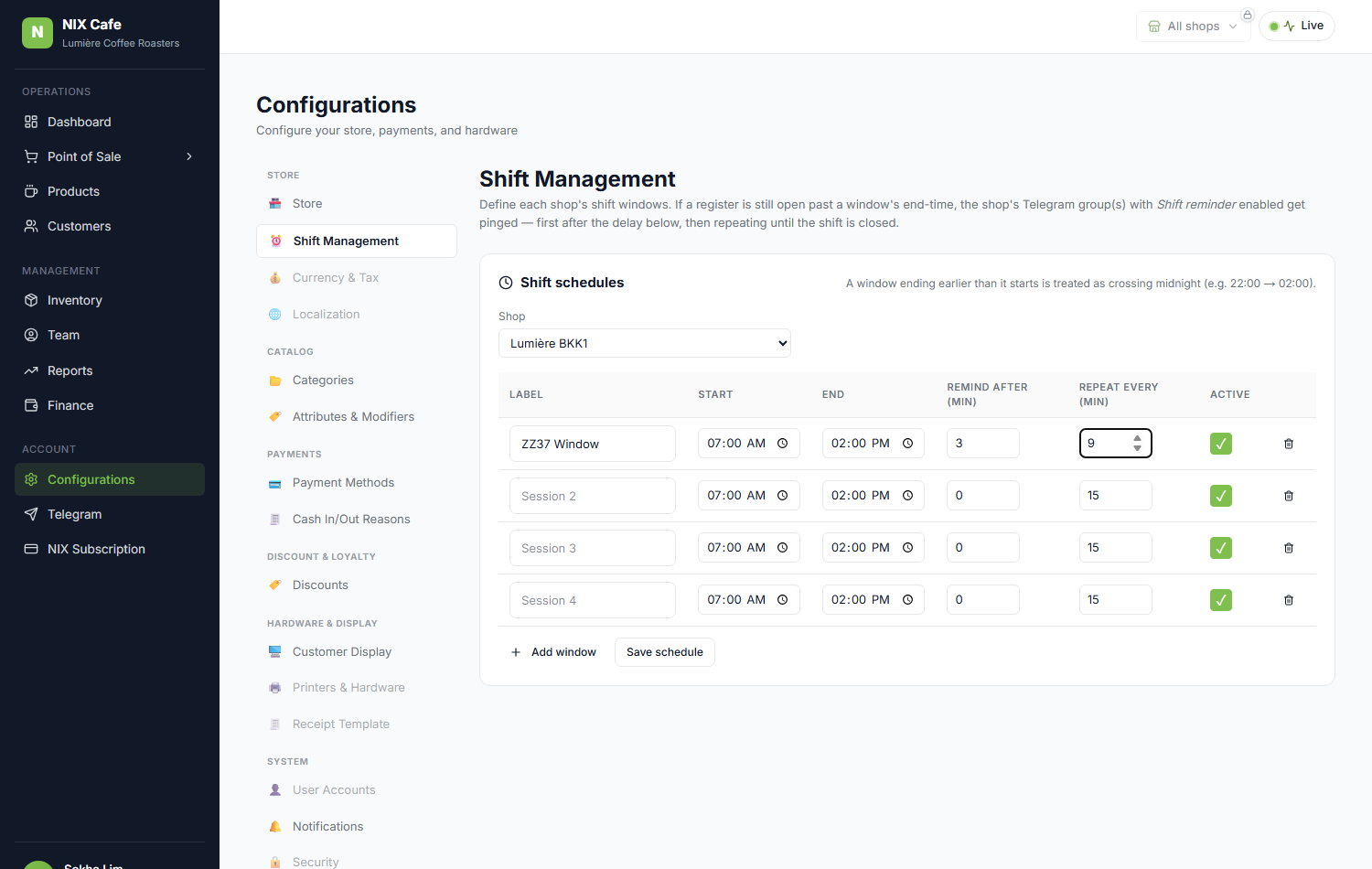Click the Telegram paper plane icon
This screenshot has height=869, width=1372.
point(31,514)
